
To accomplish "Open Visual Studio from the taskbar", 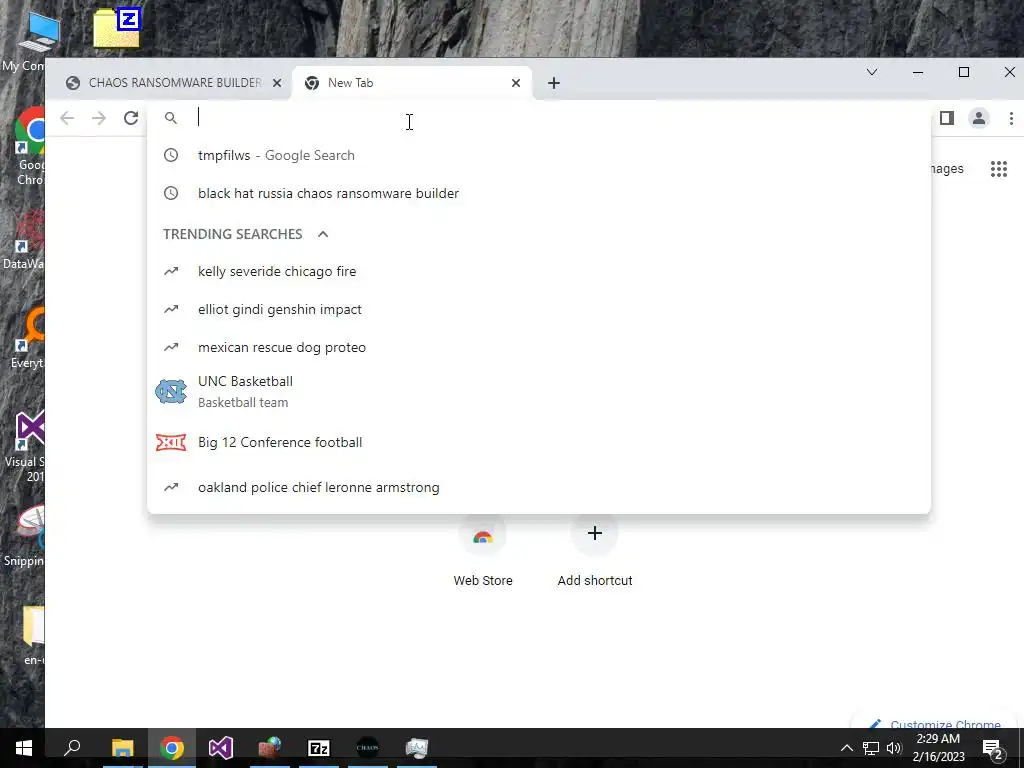I will 221,748.
